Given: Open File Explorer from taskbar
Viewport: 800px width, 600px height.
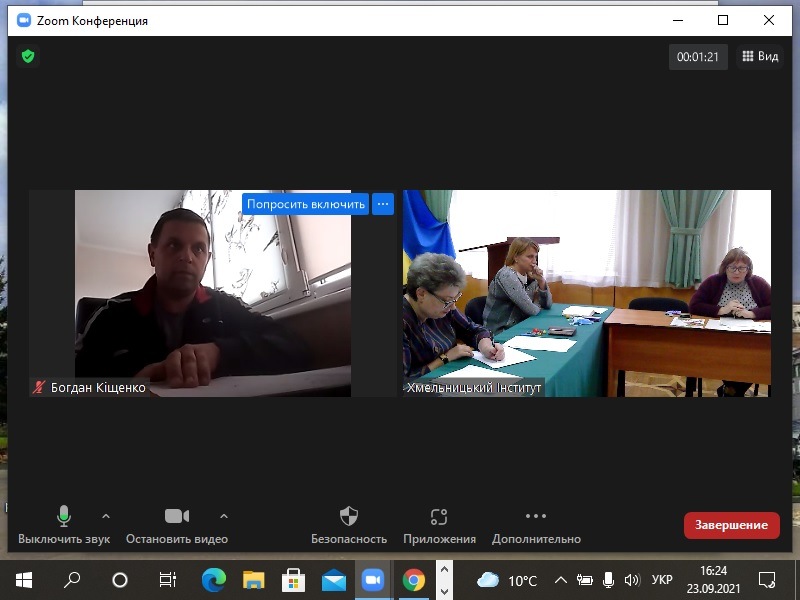Looking at the screenshot, I should (x=254, y=580).
